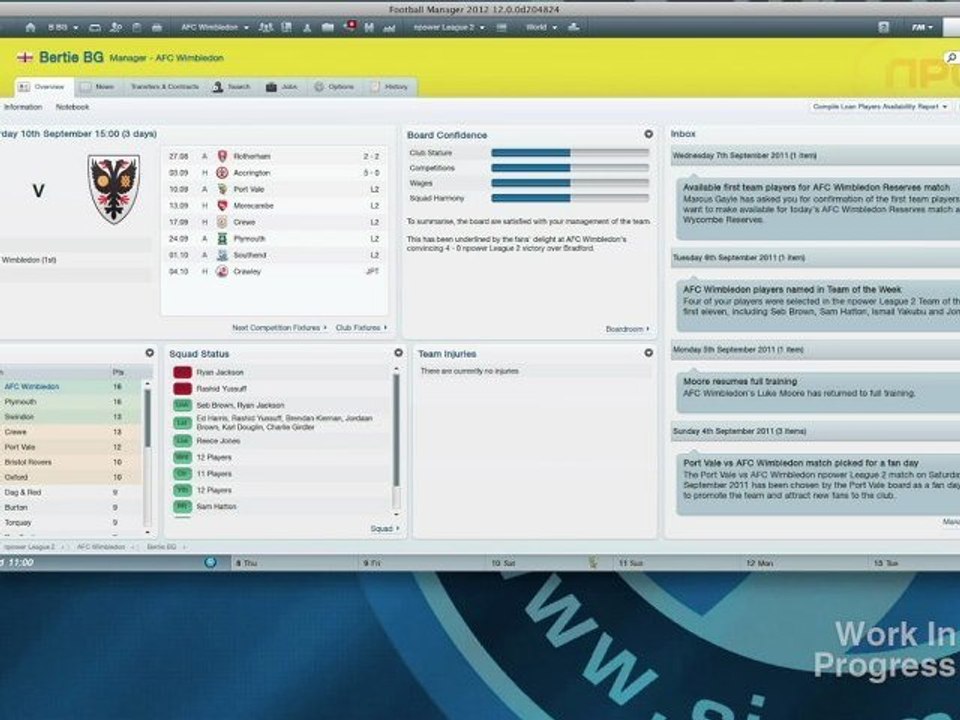The image size is (960, 720).
Task: Open Team Injuries panel settings gear
Action: tap(648, 353)
